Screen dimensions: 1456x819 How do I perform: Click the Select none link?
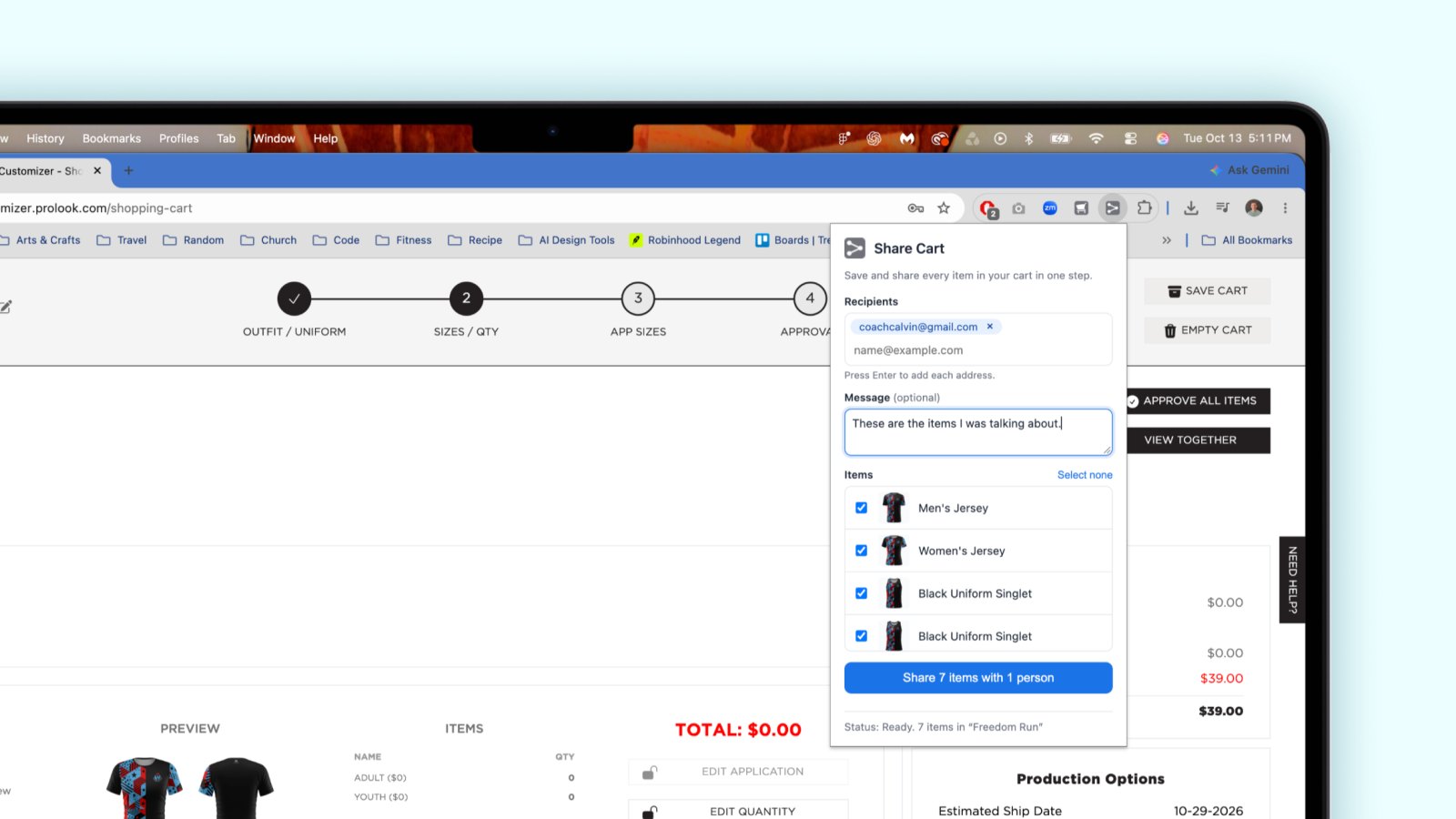1085,475
